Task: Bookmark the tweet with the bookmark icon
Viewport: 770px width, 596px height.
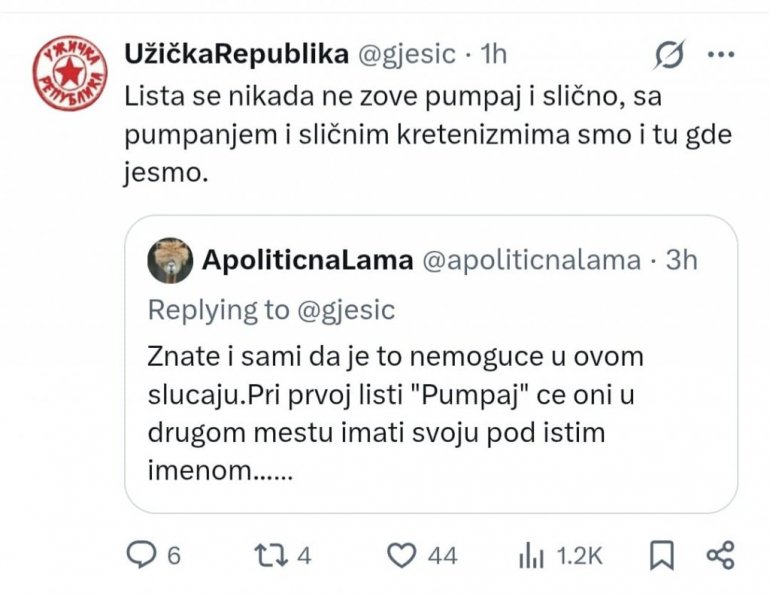Action: pyautogui.click(x=661, y=555)
